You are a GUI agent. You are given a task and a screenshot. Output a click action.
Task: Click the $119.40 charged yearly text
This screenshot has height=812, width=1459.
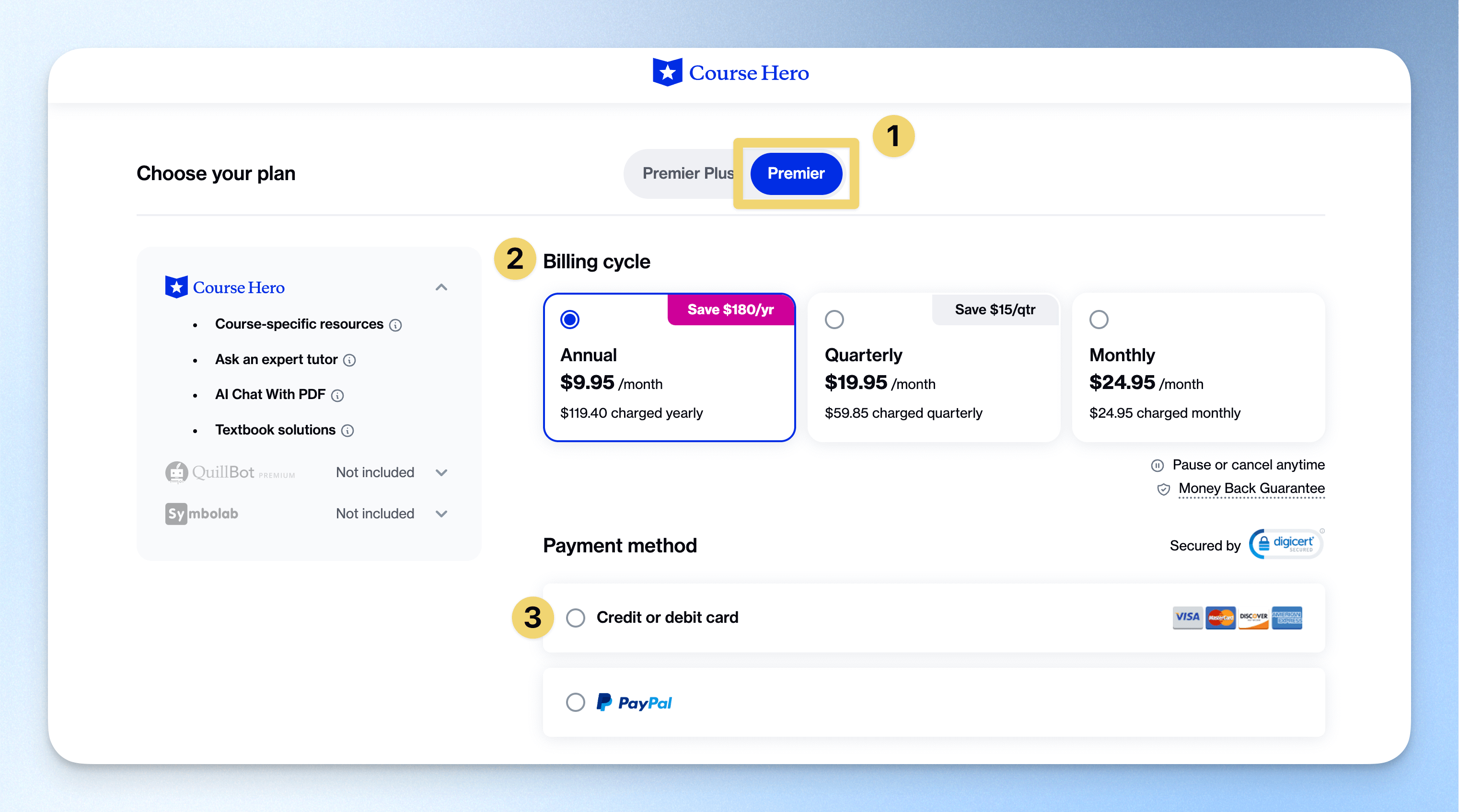(632, 413)
